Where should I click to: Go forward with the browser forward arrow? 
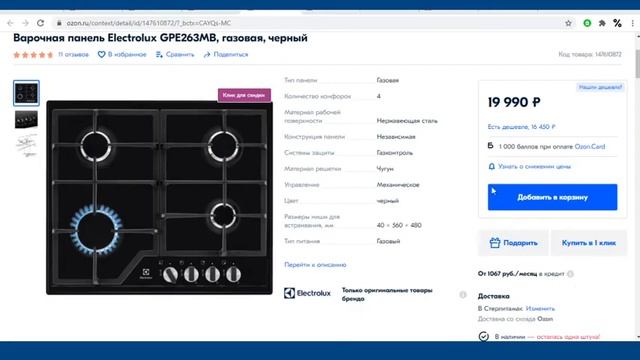tap(25, 23)
